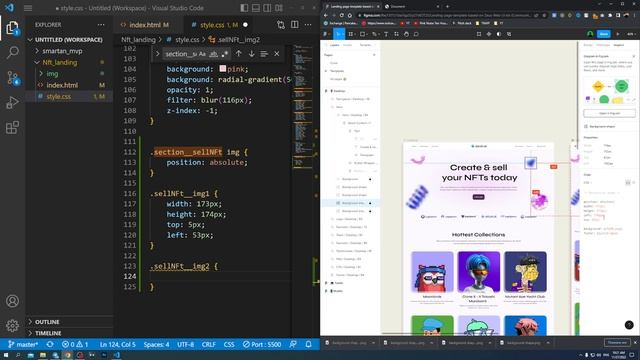Open Customize Layout in title bar

pos(279,8)
